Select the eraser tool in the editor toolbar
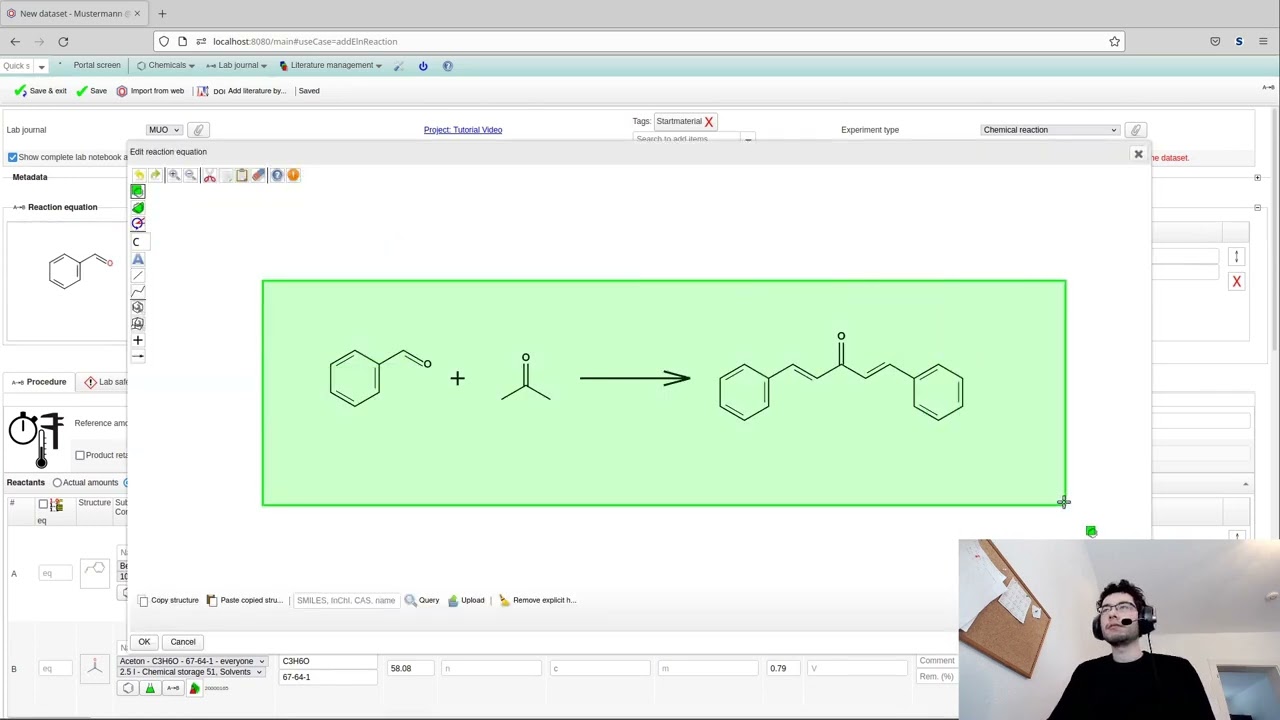This screenshot has height=720, width=1280. (258, 175)
